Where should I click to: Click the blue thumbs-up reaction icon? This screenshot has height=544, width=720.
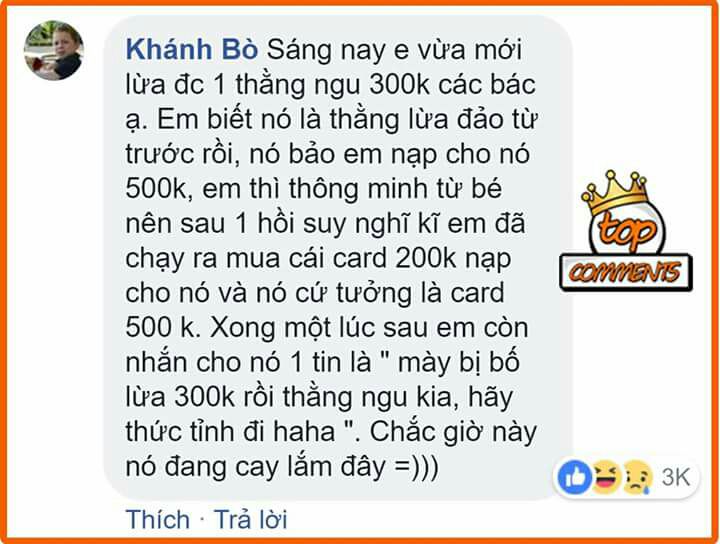point(574,477)
